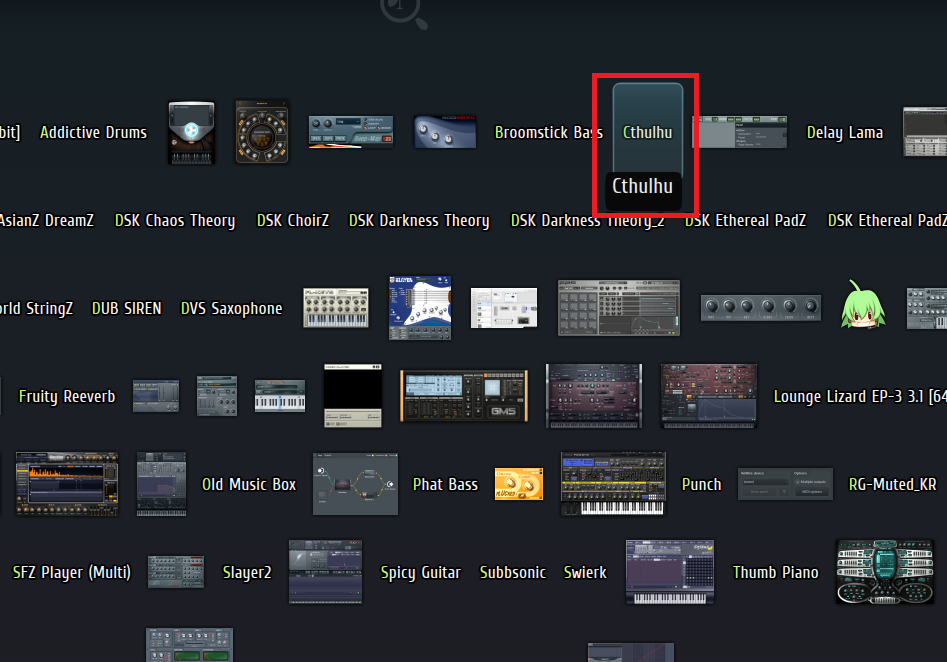This screenshot has width=947, height=662.
Task: Select dark synth thumbnail right of GMS
Action: coord(594,396)
